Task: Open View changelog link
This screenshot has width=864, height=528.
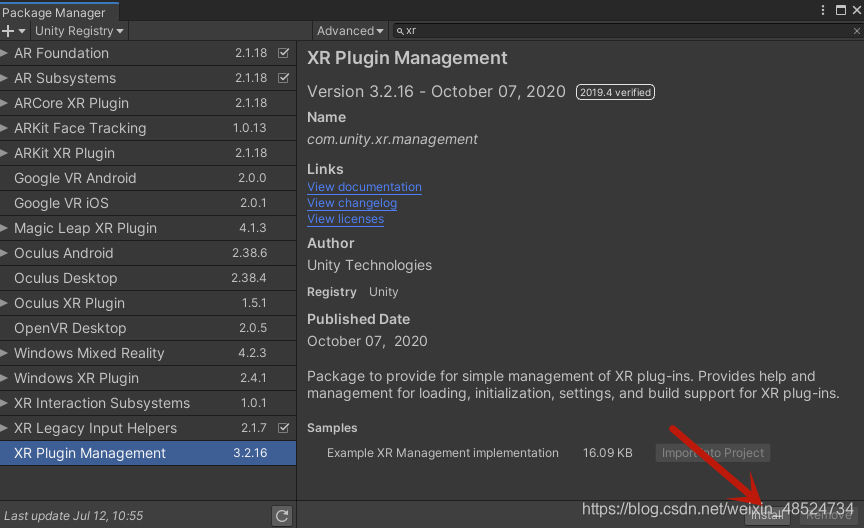Action: click(x=352, y=203)
